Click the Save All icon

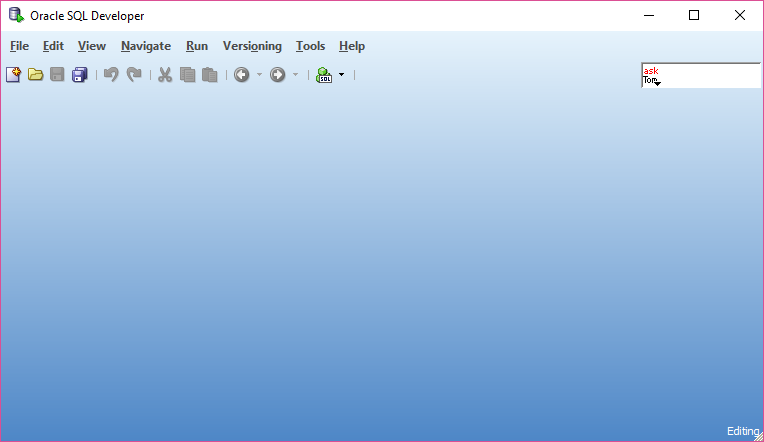click(80, 75)
